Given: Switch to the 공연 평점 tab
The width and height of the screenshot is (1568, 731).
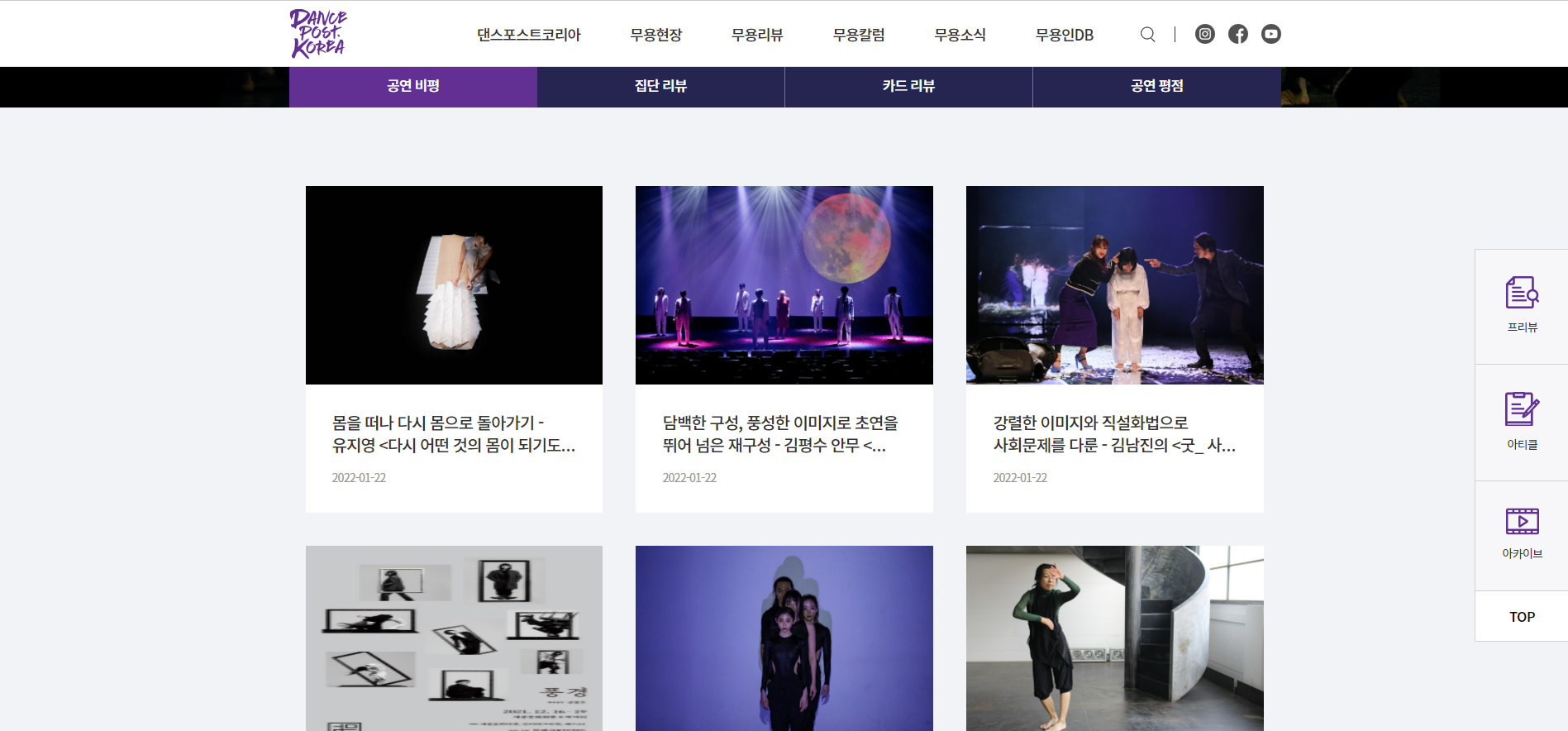Looking at the screenshot, I should (1156, 86).
